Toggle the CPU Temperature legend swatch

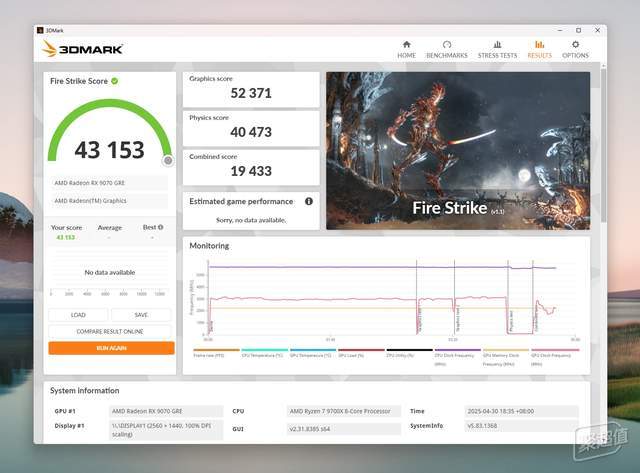[x=264, y=350]
